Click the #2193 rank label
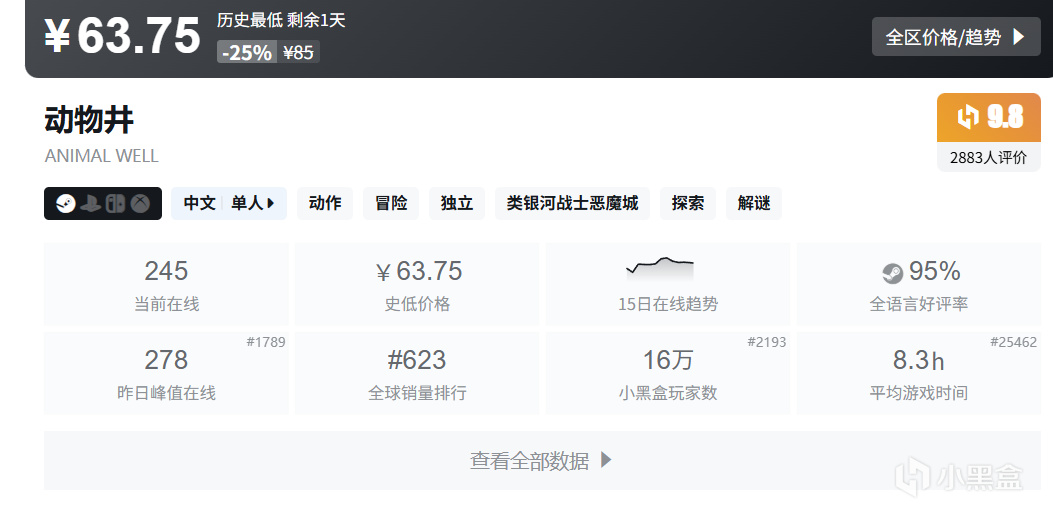 [x=766, y=342]
